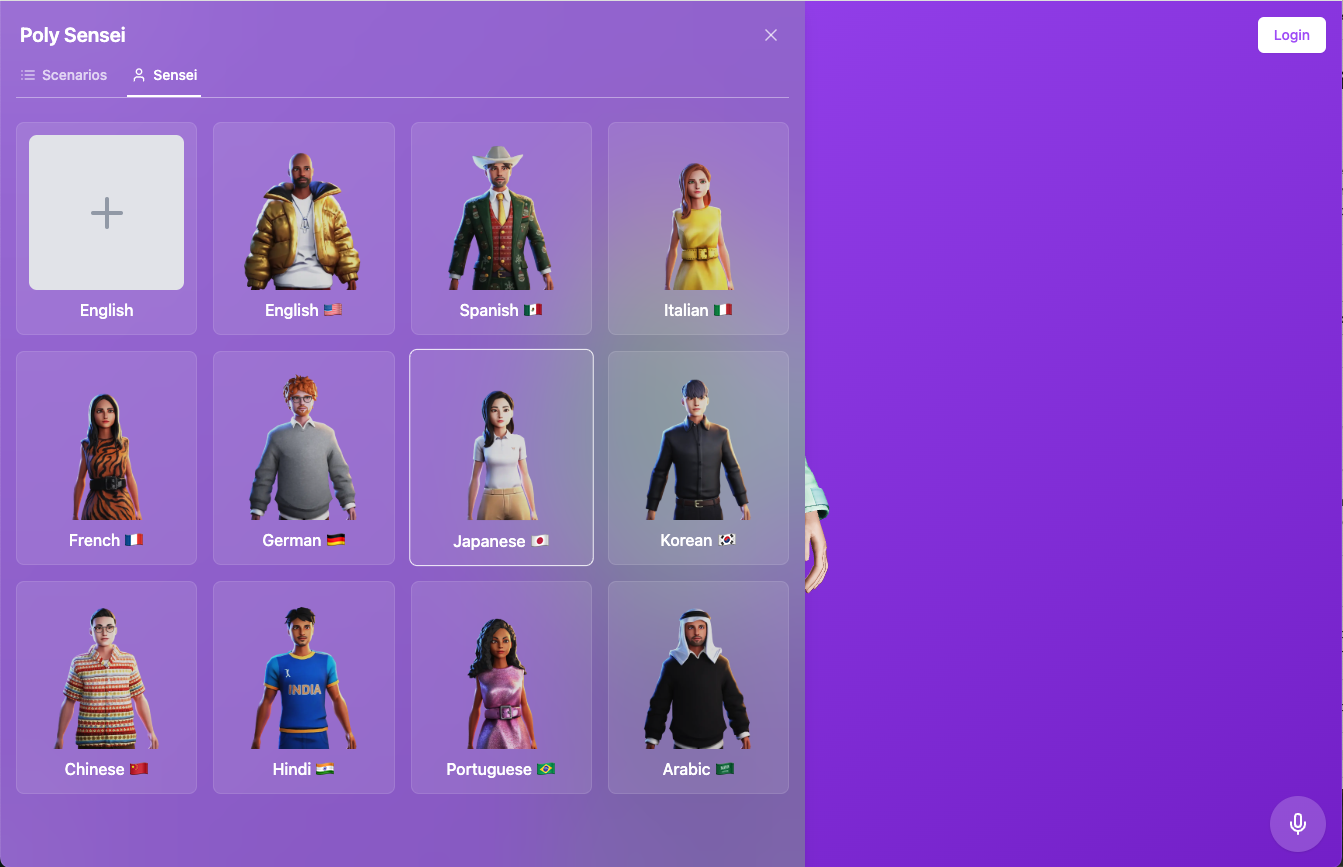
Task: Pick the Italian sensei in yellow dress
Action: [697, 228]
